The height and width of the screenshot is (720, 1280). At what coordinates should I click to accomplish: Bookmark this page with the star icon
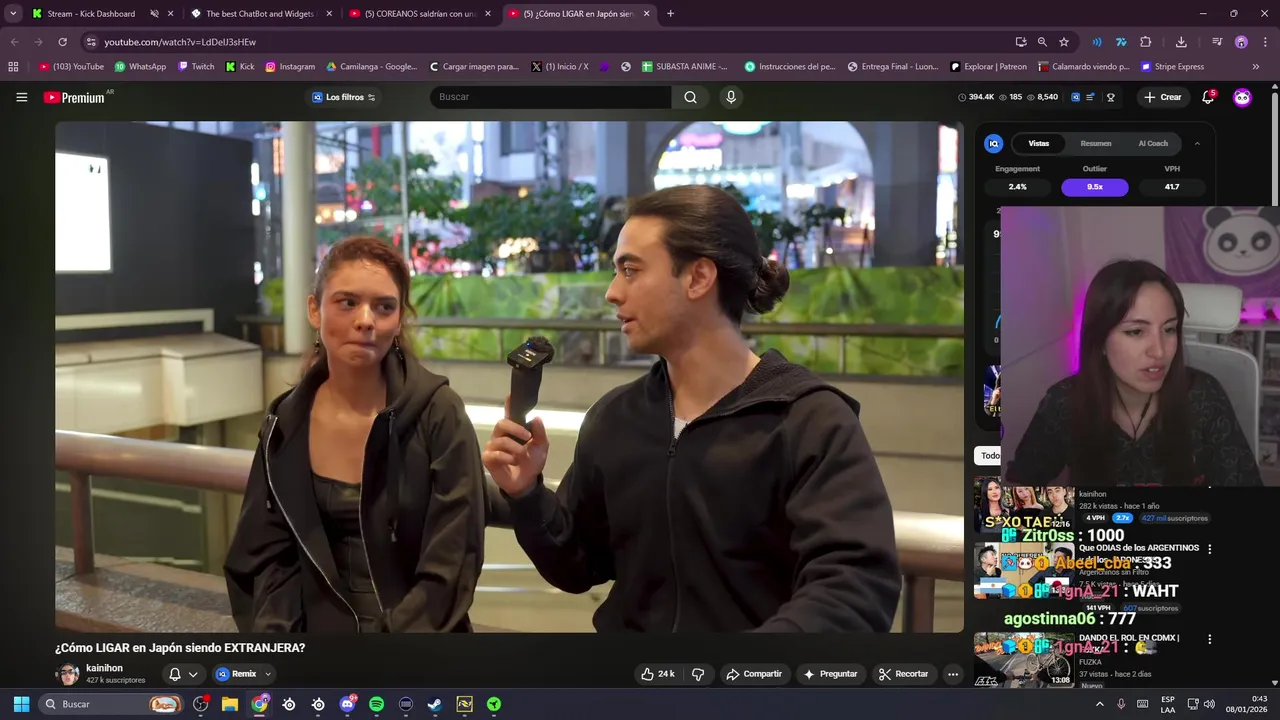coord(1064,42)
